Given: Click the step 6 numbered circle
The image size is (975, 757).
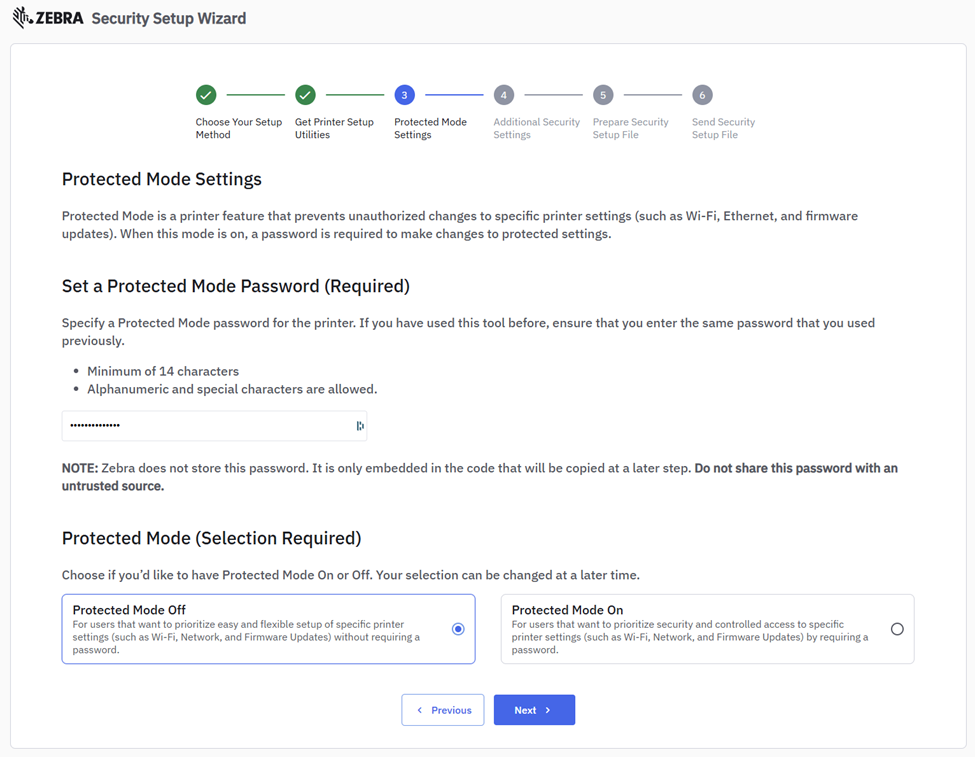Looking at the screenshot, I should click(x=702, y=95).
